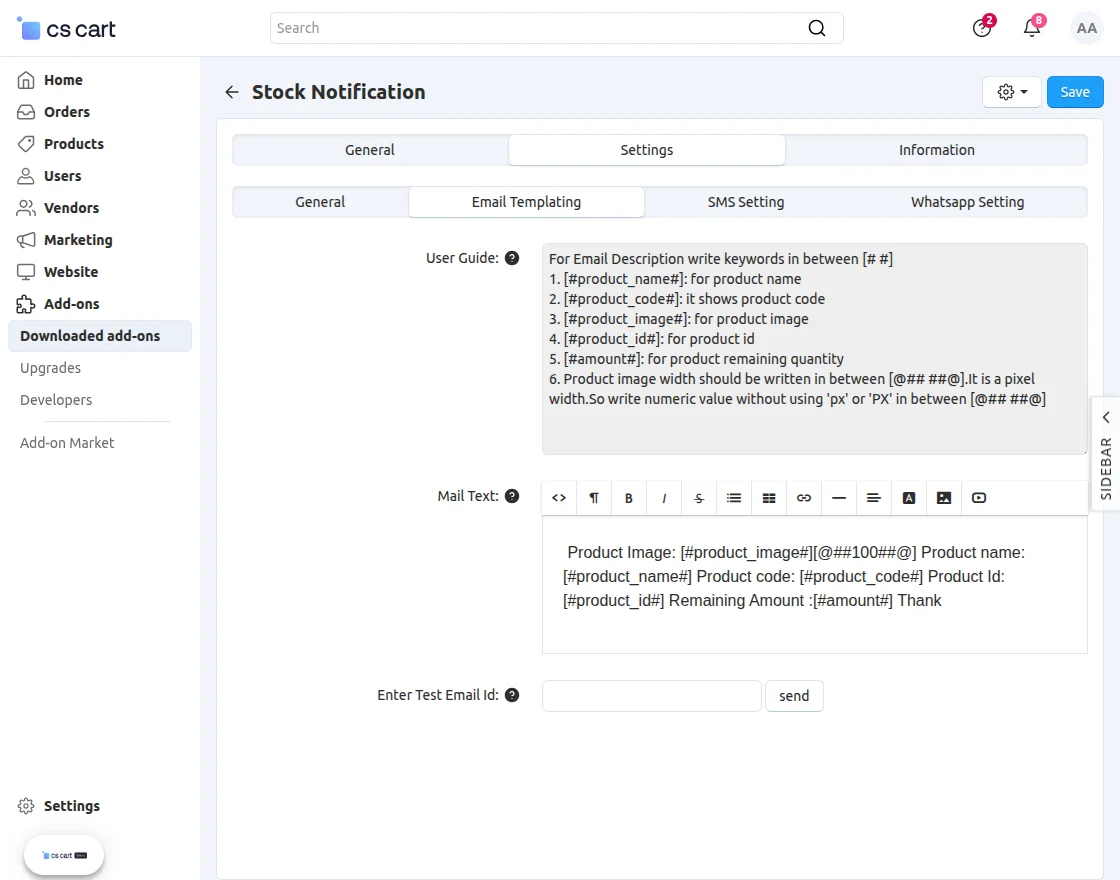
Task: Open the text color picker in the toolbar
Action: (x=908, y=497)
